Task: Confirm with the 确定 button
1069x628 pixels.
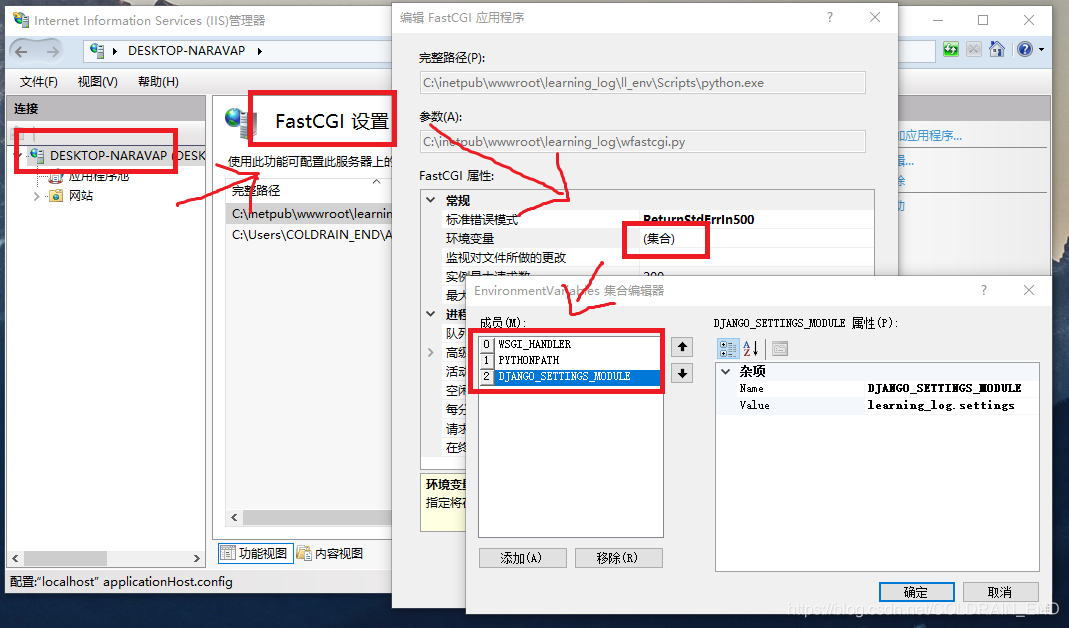Action: coord(915,591)
